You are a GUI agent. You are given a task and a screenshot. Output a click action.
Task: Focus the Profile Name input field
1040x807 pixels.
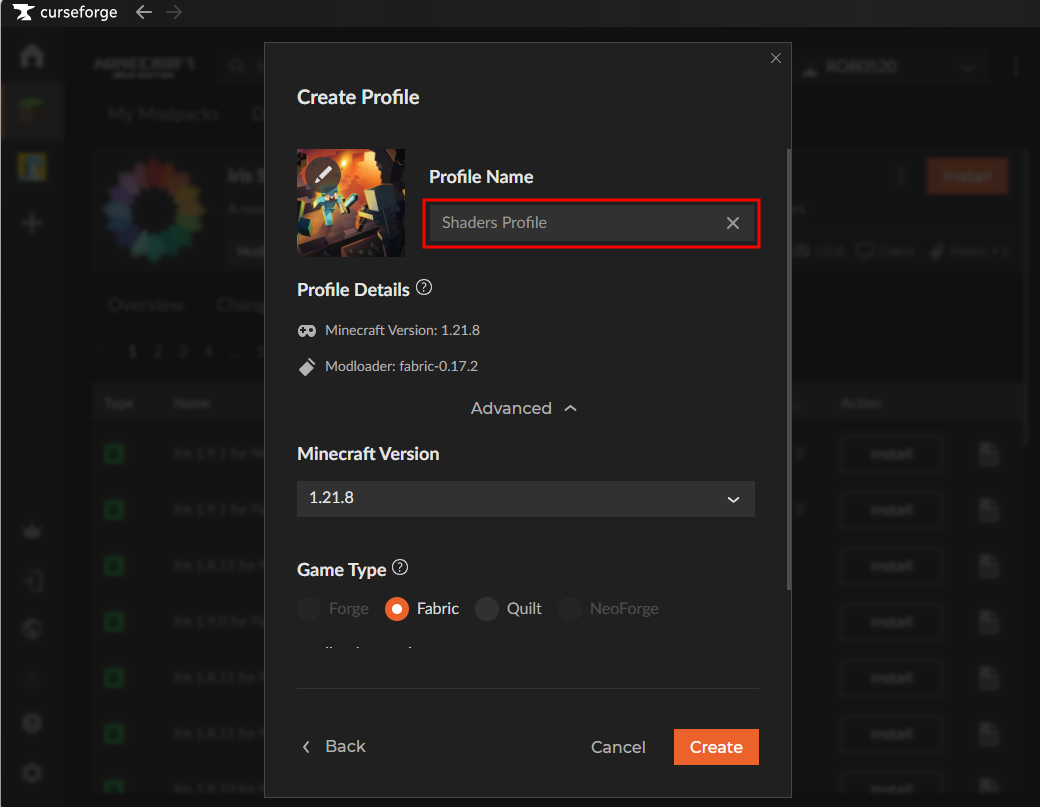(x=591, y=223)
